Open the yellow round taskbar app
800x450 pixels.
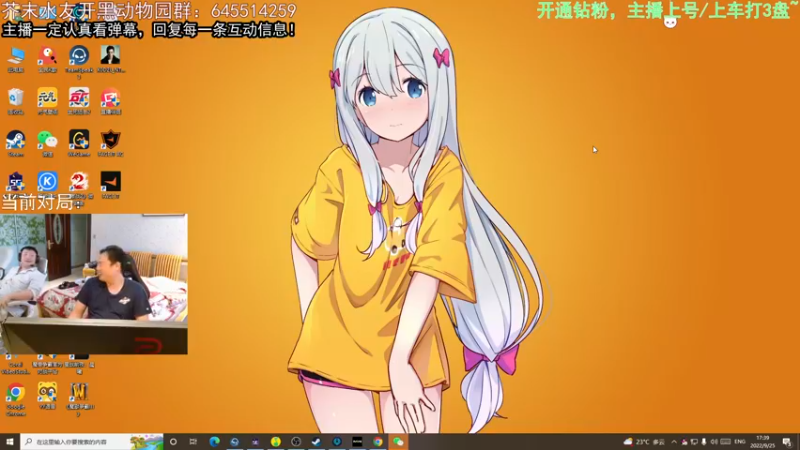pyautogui.click(x=276, y=442)
